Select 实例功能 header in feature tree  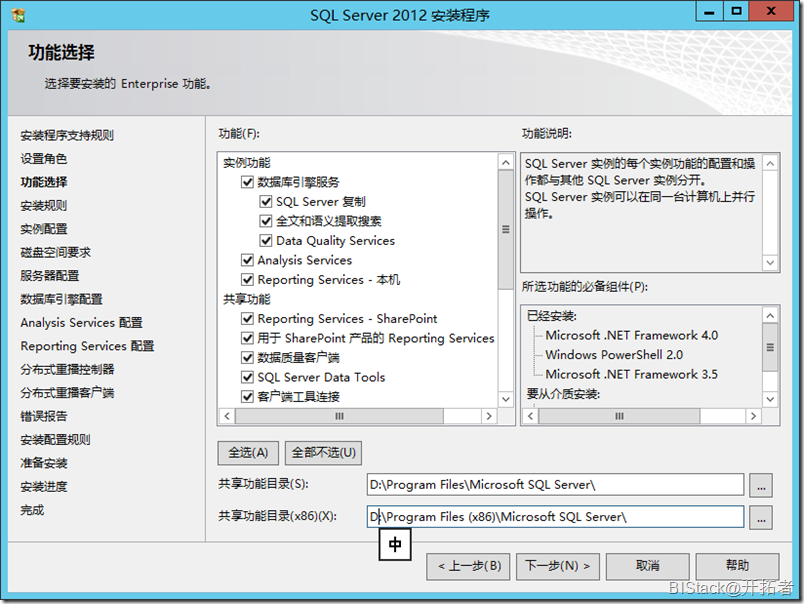pyautogui.click(x=247, y=163)
